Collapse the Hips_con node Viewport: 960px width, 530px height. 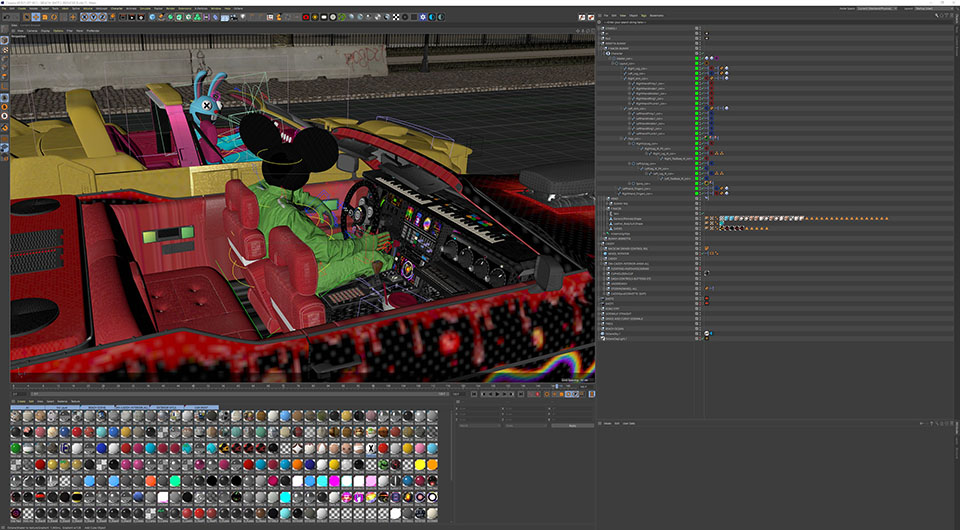pos(621,138)
